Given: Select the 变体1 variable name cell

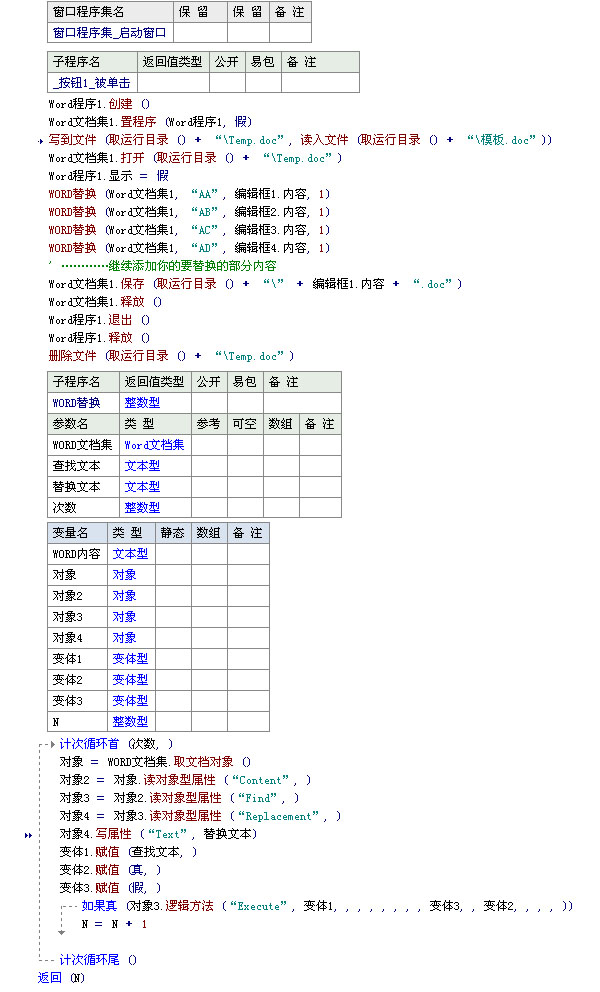Looking at the screenshot, I should 77,659.
